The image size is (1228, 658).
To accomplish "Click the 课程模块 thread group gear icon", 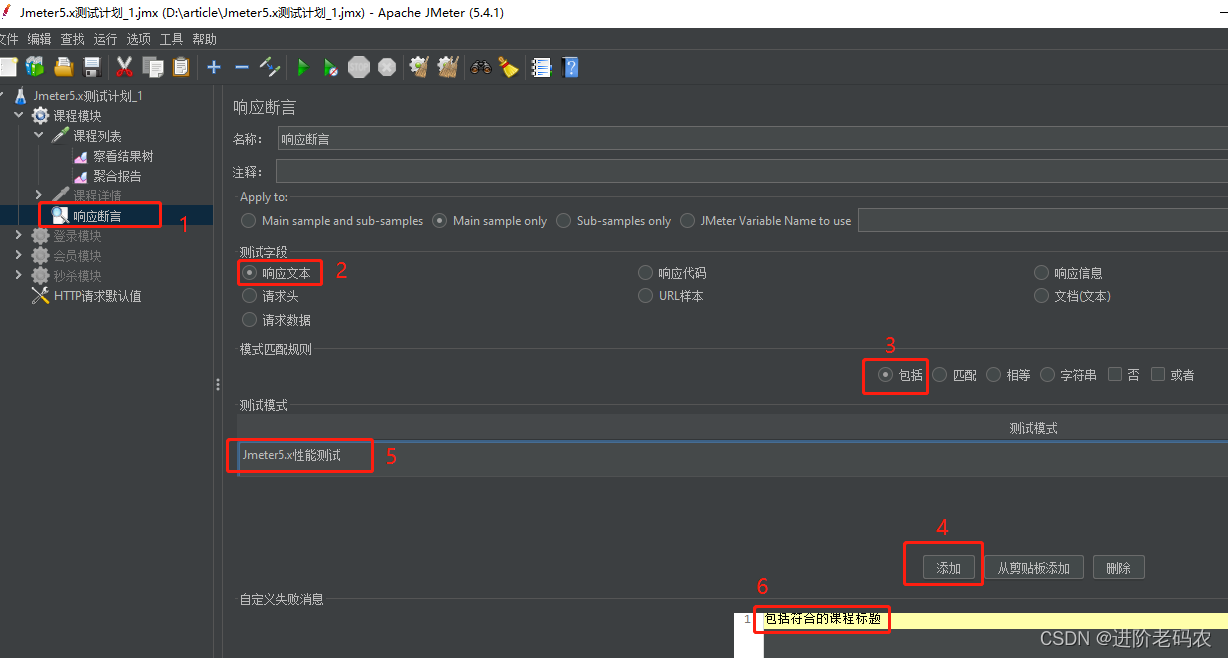I will (x=41, y=116).
